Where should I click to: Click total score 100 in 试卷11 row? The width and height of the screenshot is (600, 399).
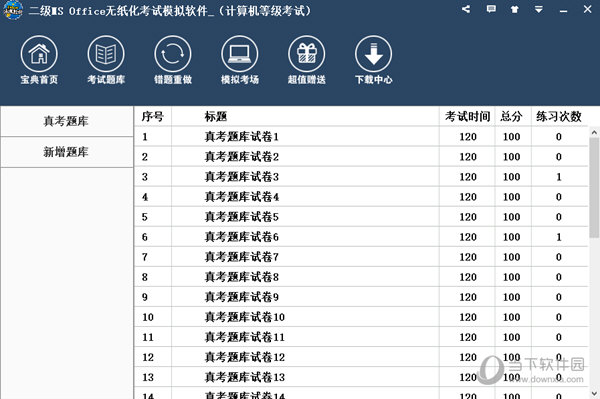coord(512,337)
